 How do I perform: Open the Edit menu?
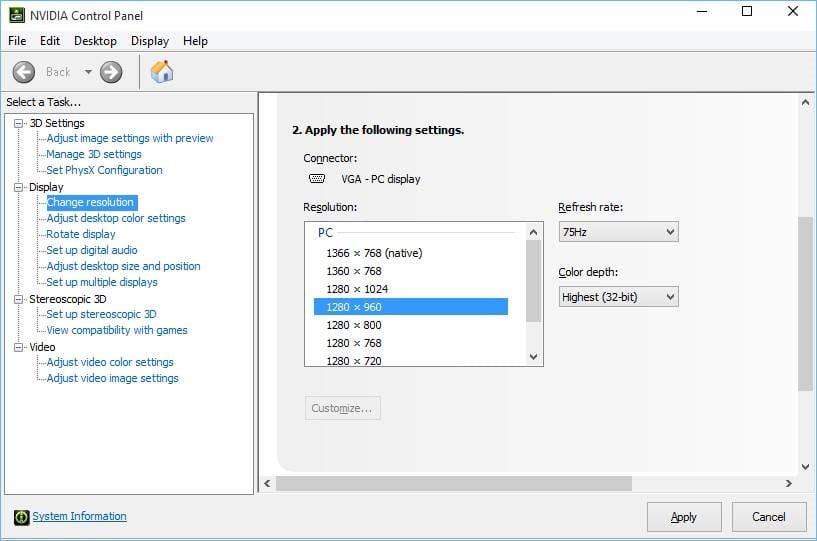point(50,41)
